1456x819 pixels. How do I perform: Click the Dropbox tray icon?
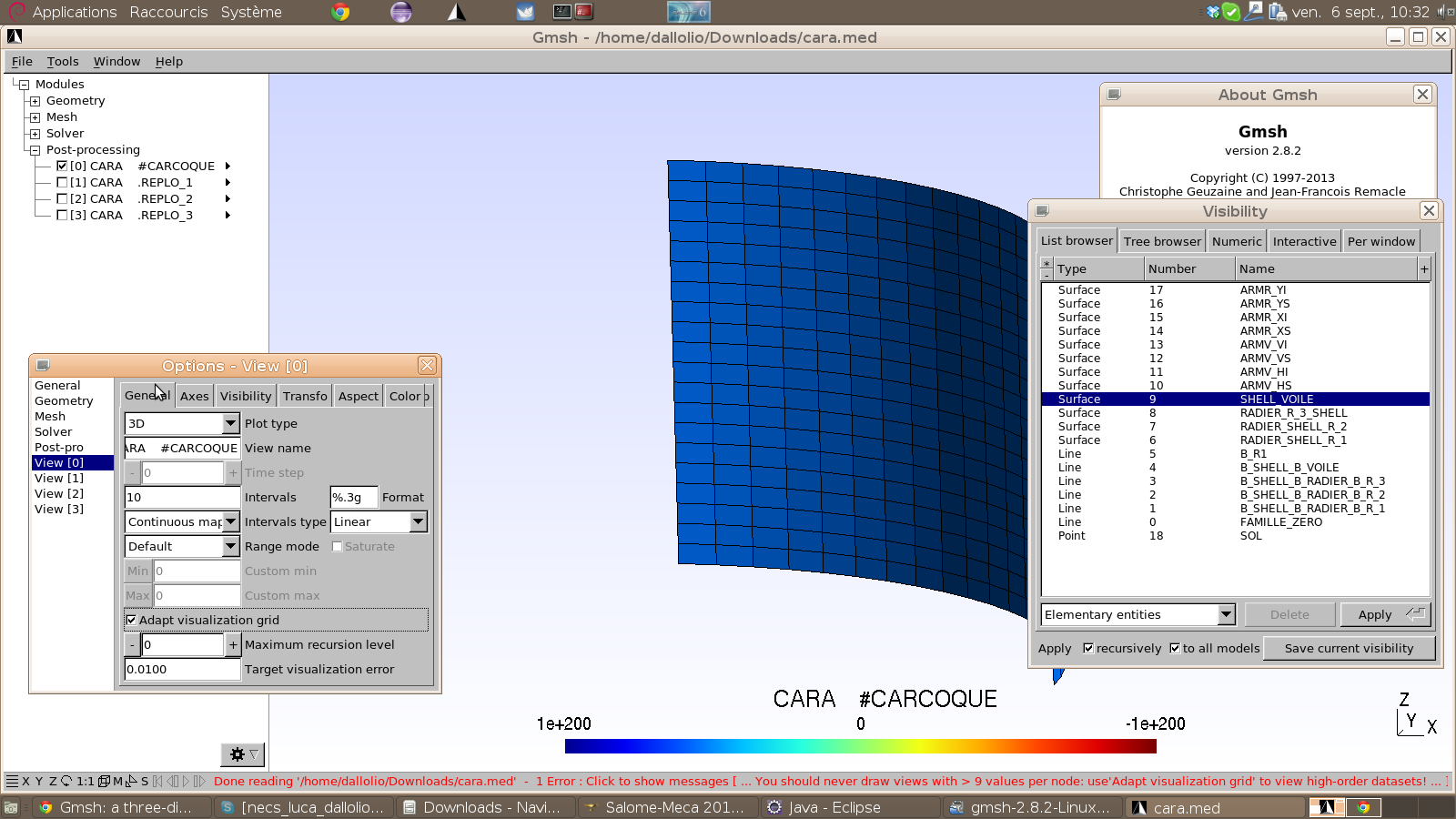(1212, 12)
